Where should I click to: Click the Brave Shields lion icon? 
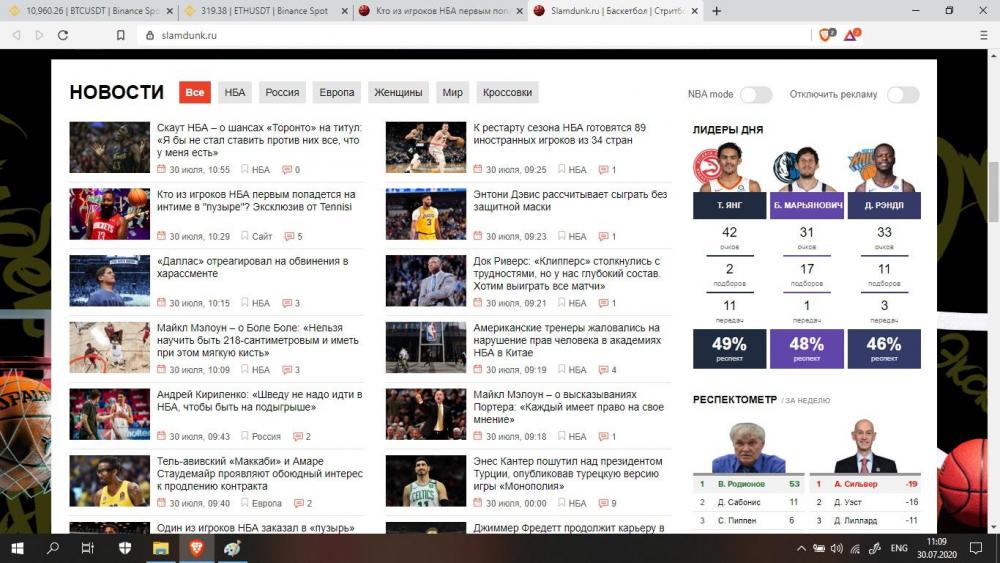pos(826,34)
